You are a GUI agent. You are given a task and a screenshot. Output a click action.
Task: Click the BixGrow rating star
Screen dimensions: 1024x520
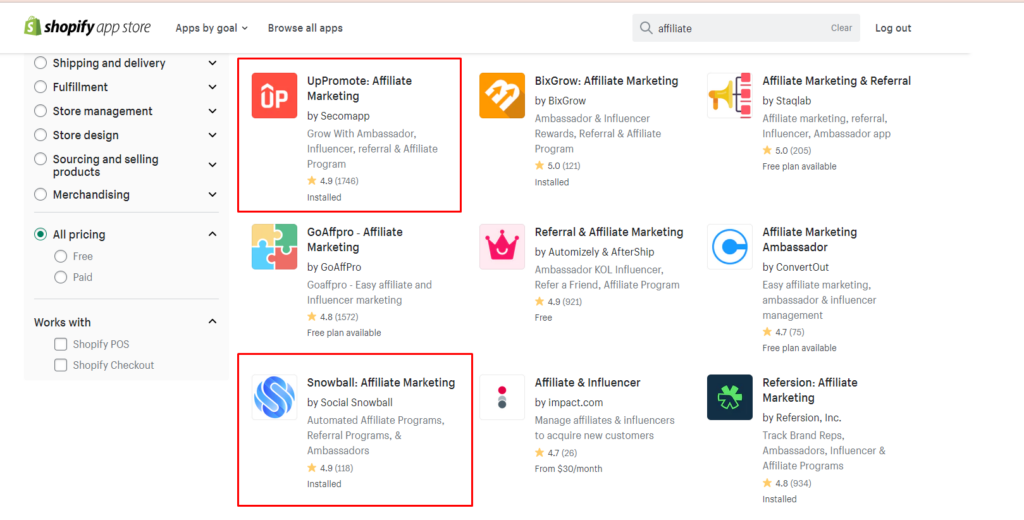(539, 166)
